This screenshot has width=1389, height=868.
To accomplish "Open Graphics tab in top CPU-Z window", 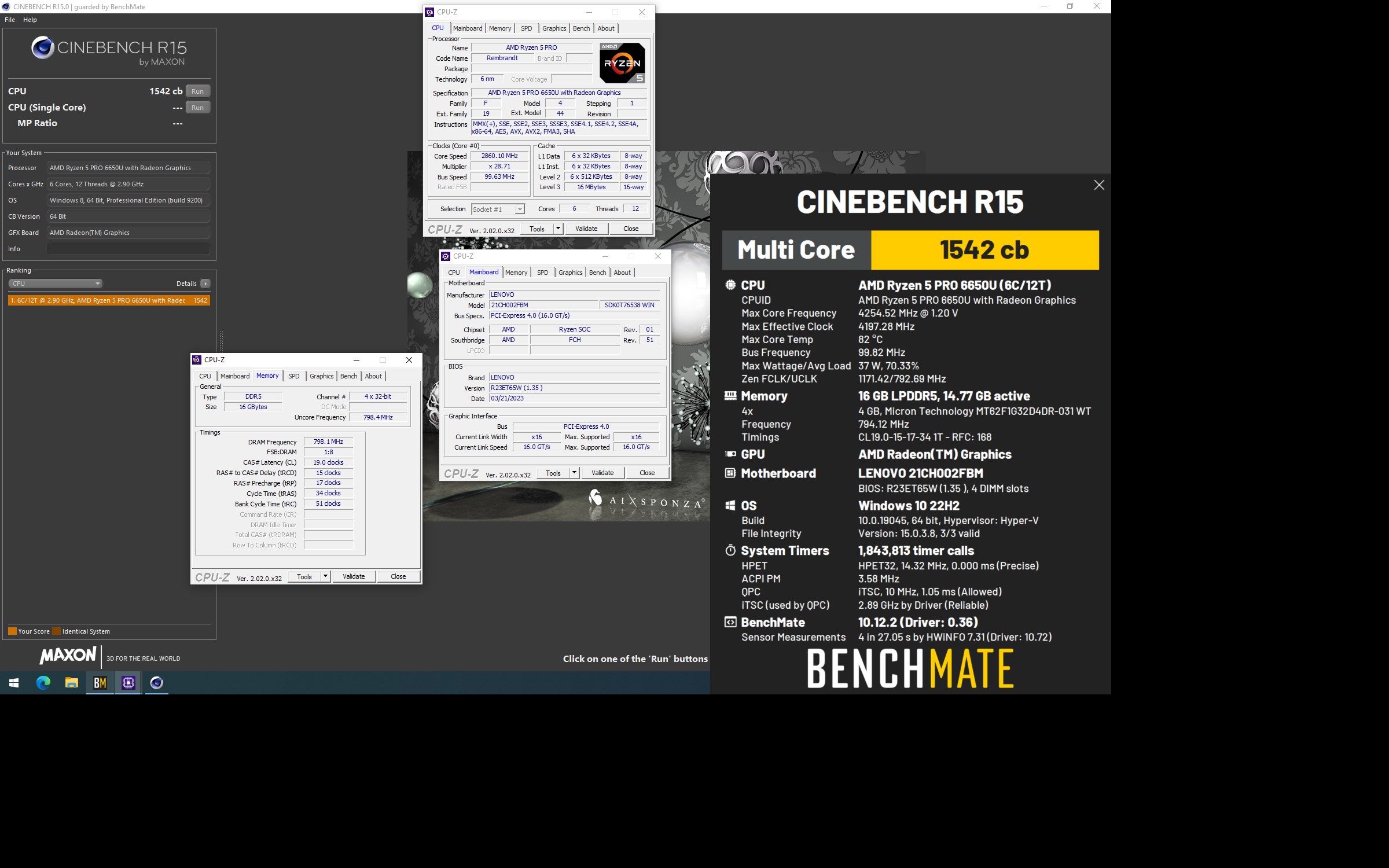I will click(x=554, y=28).
